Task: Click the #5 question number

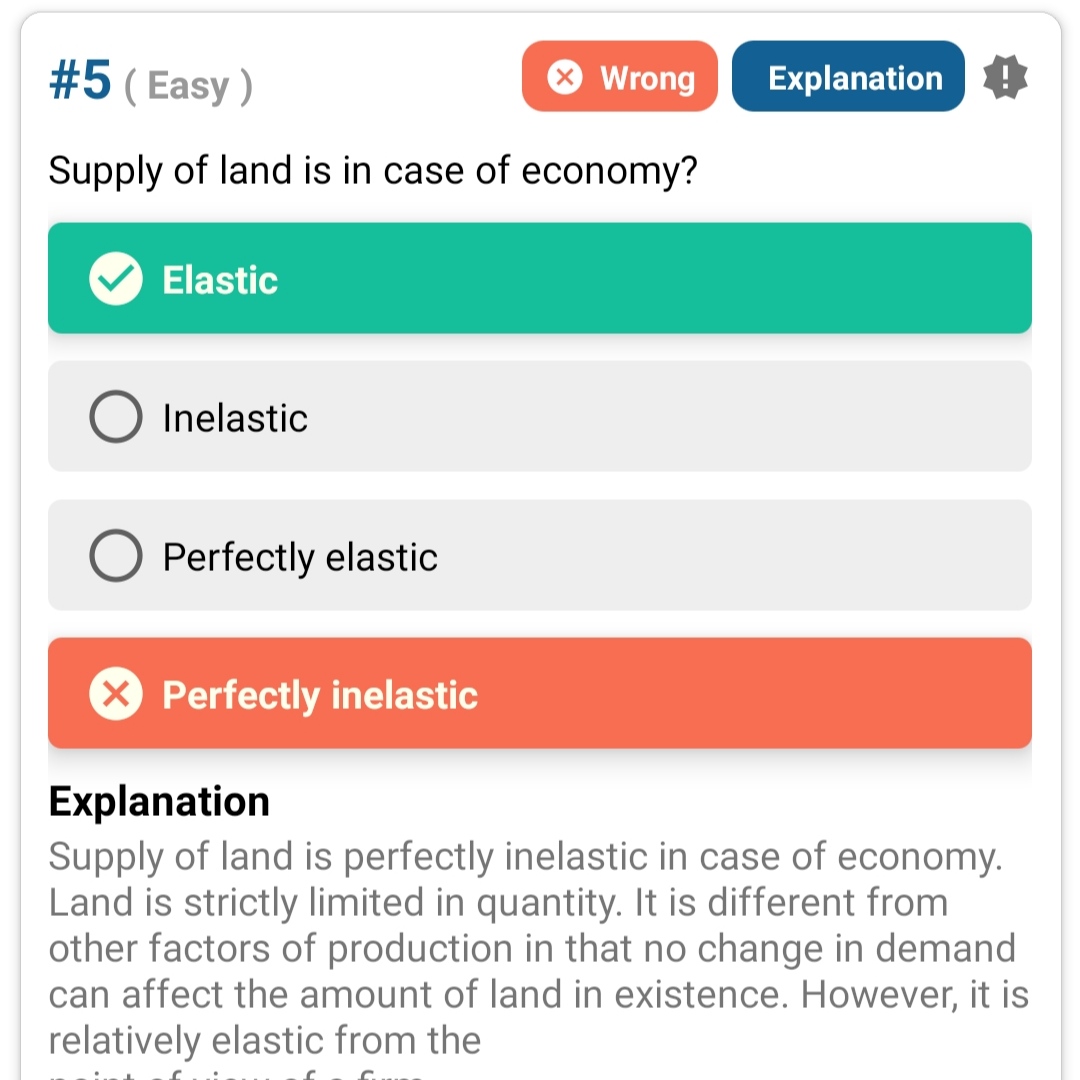Action: [80, 80]
